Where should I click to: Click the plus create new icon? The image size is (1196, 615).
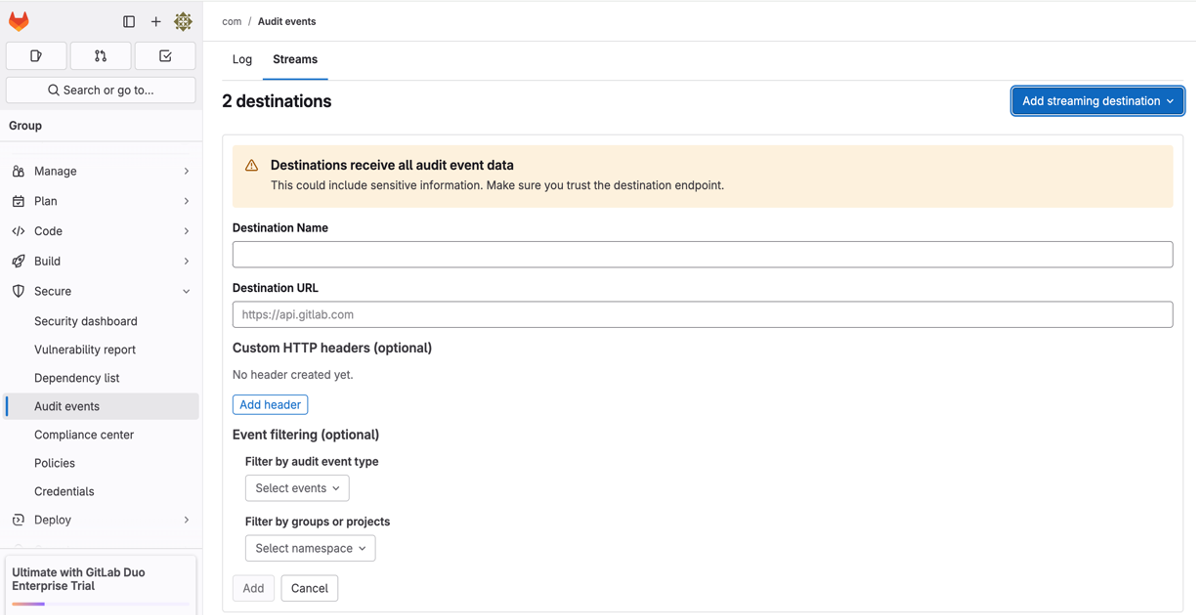point(156,21)
